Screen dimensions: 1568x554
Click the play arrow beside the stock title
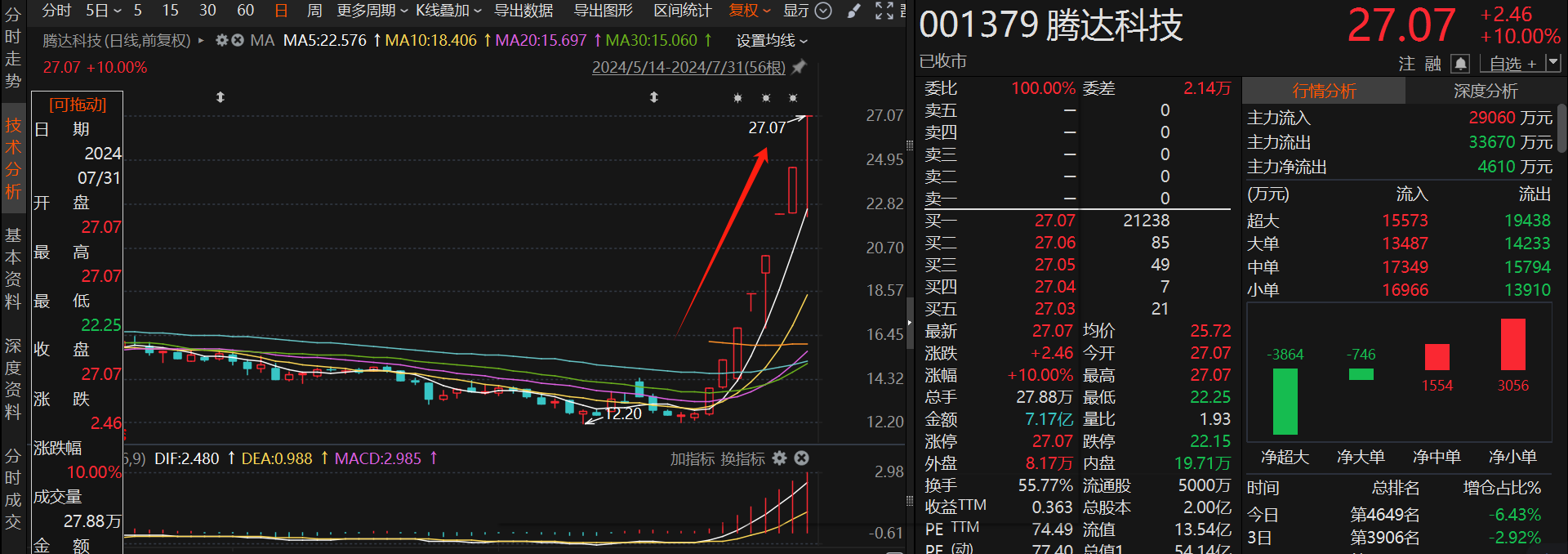pos(201,40)
